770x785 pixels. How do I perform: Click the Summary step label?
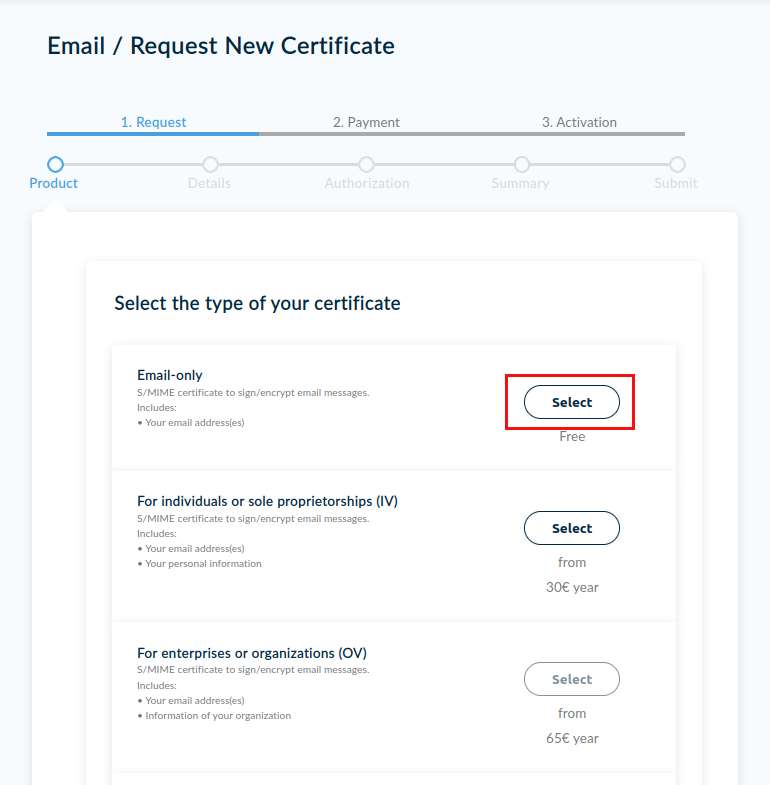520,183
